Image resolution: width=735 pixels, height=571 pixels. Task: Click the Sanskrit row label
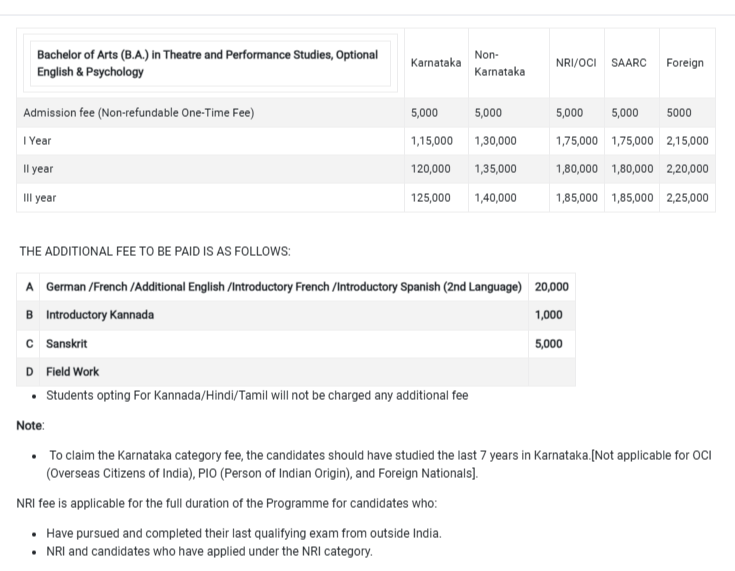[67, 343]
